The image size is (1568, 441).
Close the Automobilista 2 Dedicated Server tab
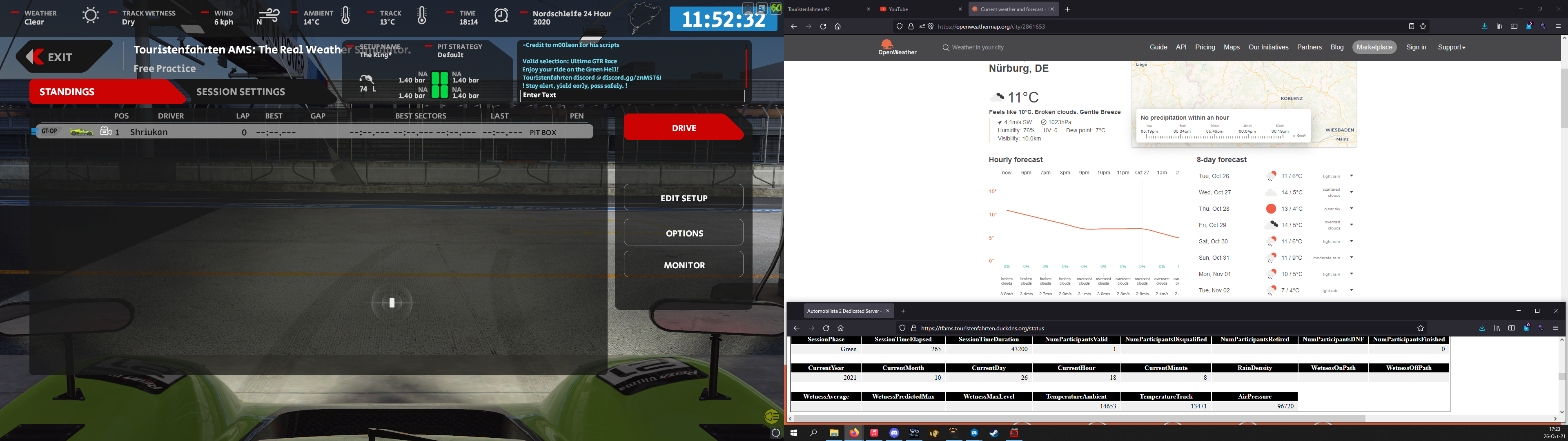point(887,311)
